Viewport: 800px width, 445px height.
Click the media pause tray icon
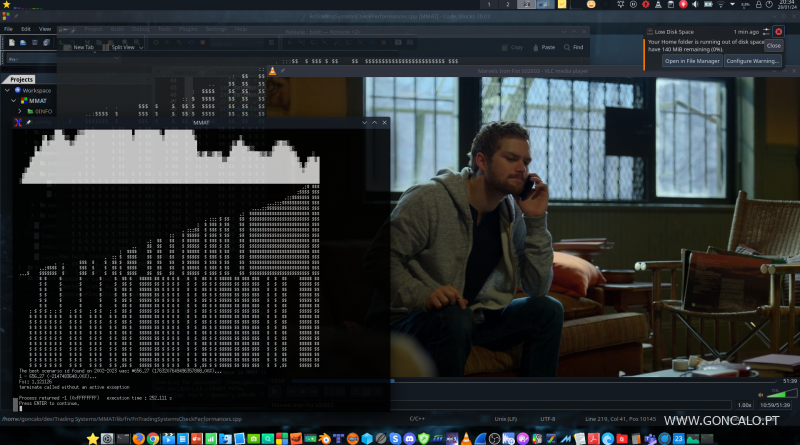point(633,5)
